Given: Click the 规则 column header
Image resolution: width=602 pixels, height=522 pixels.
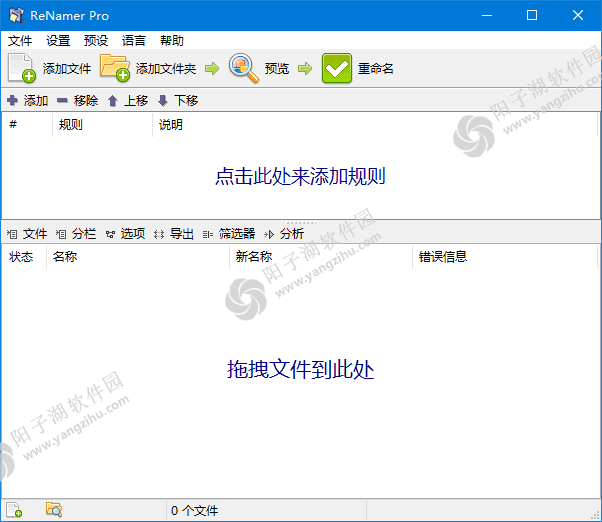Looking at the screenshot, I should [x=103, y=124].
